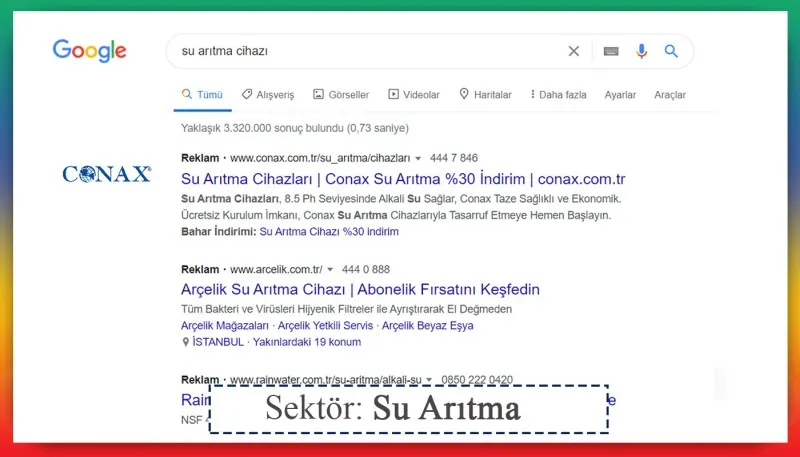Open the Videolar tab
Screen dimensions: 800x457
tap(414, 94)
